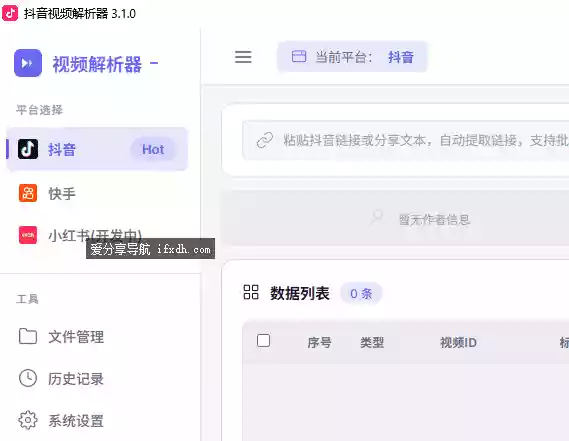This screenshot has width=569, height=441.
Task: Click the platform card icon beside 当前平台
Action: [x=299, y=57]
